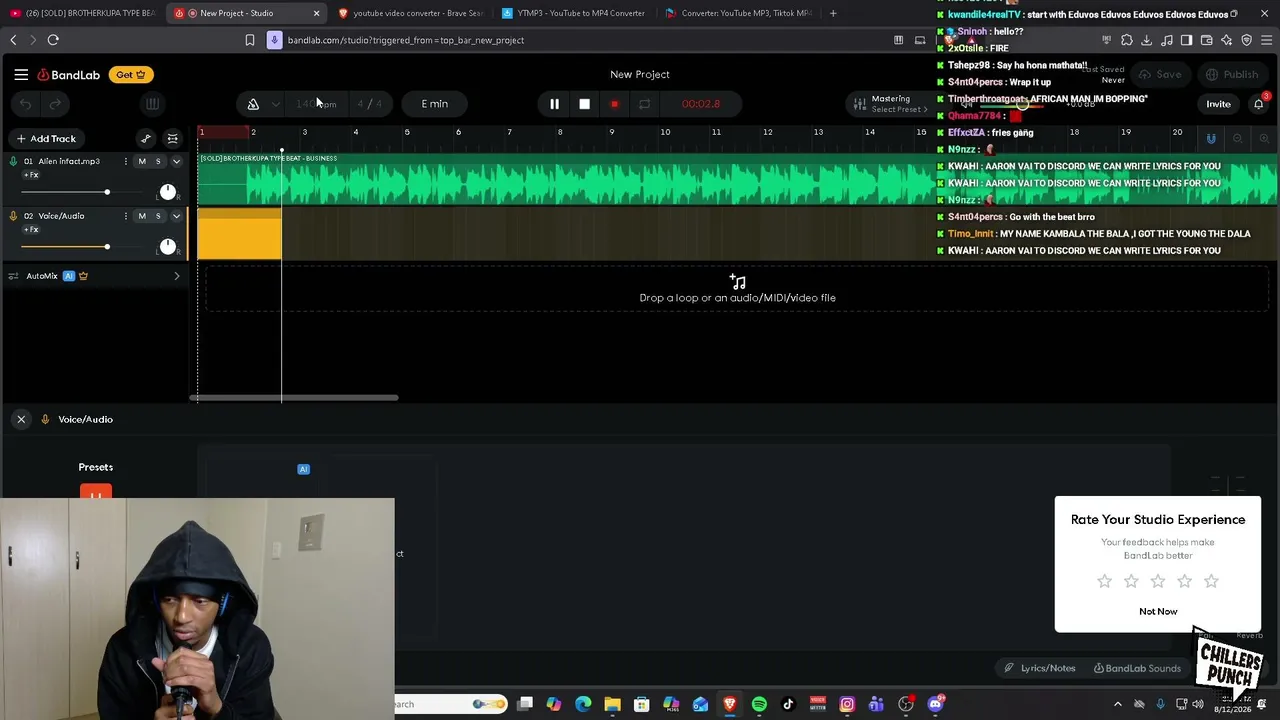Open the metronome options dropdown arrow

click(275, 104)
